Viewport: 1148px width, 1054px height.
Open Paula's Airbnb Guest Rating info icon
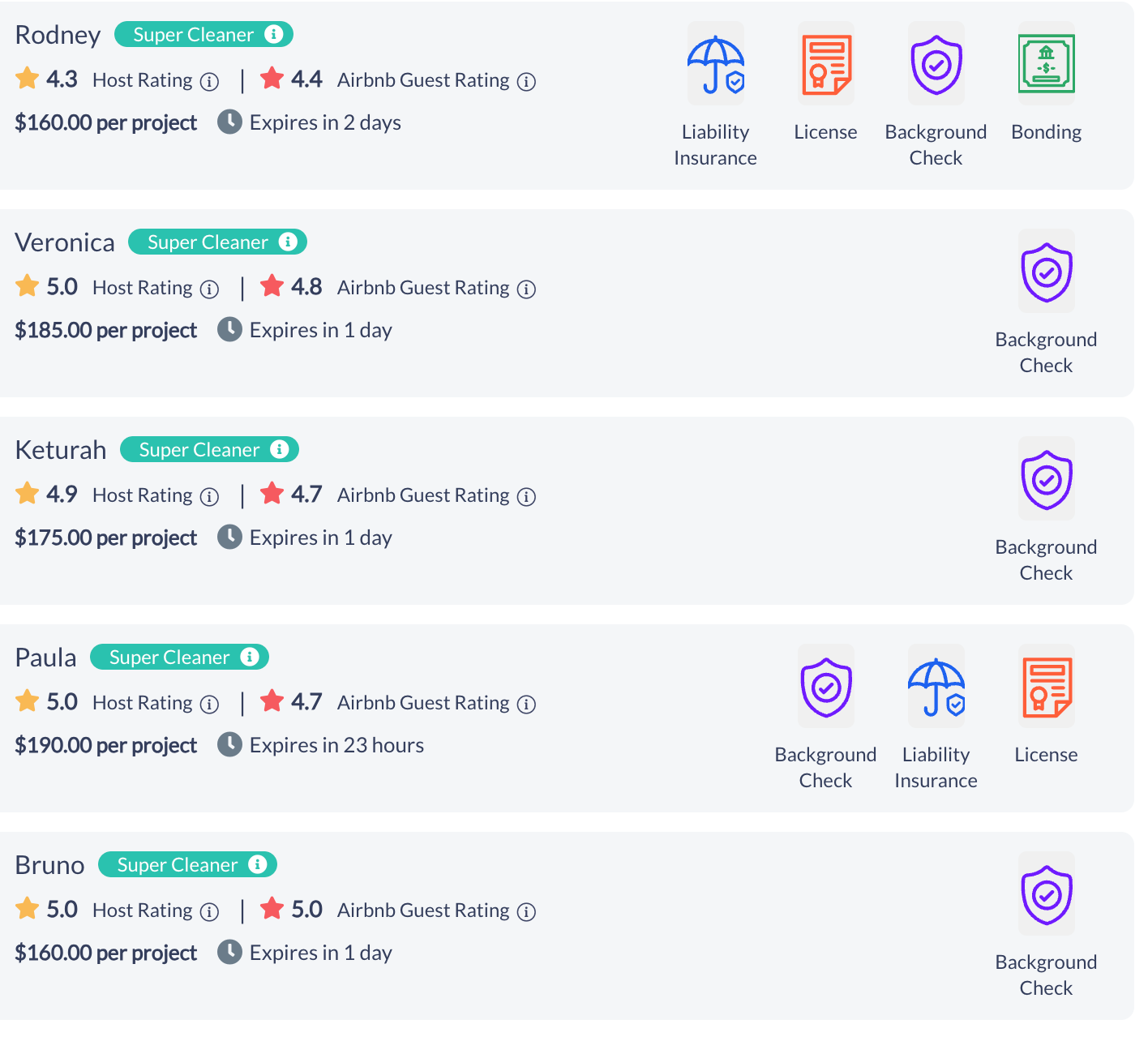[x=526, y=704]
